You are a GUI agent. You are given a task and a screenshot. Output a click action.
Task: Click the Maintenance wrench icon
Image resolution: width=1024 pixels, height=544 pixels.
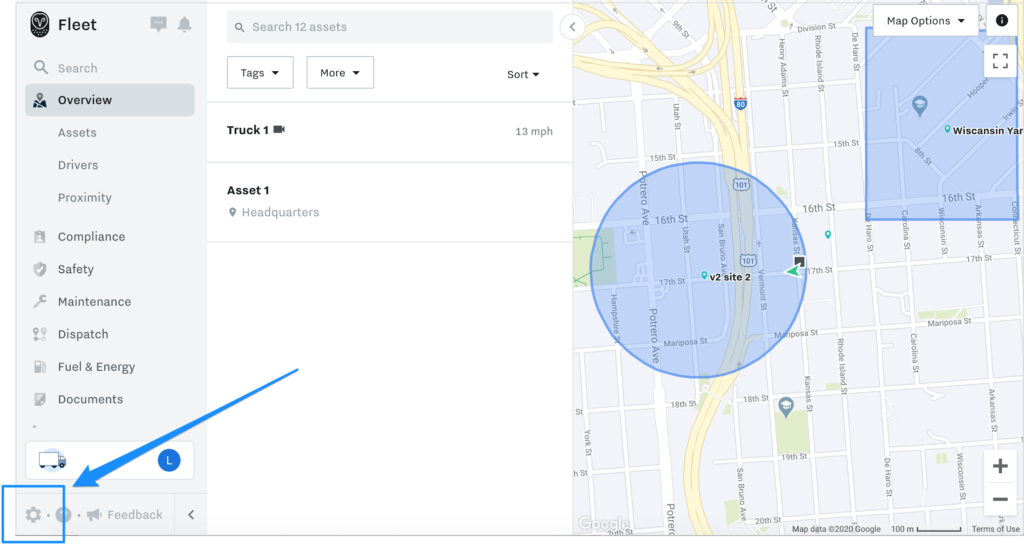[x=40, y=301]
